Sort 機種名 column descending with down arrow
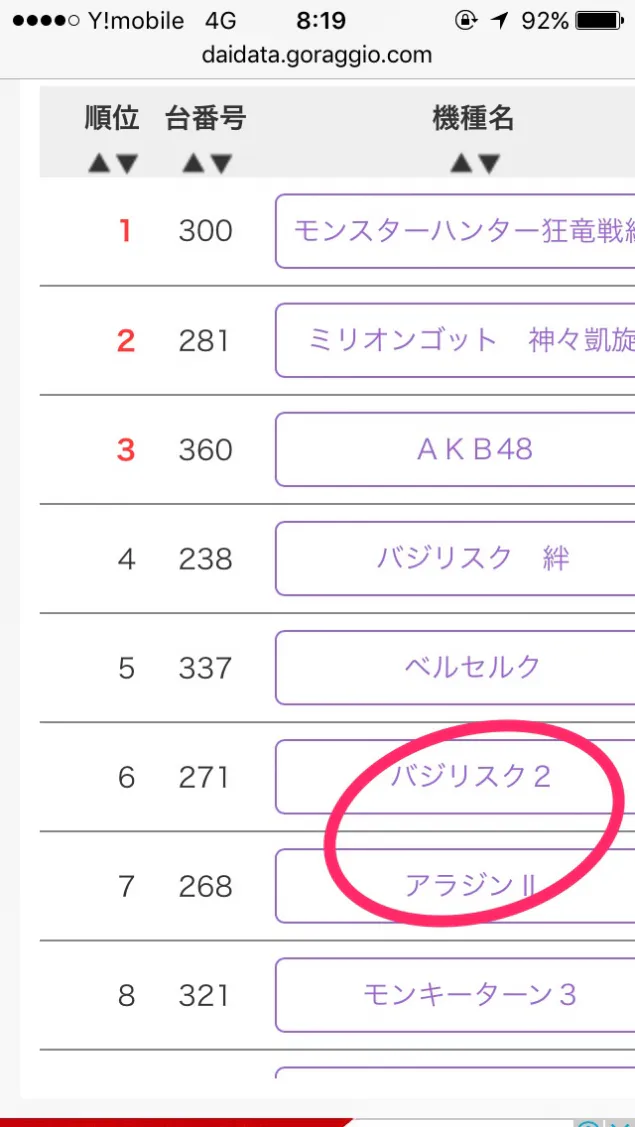This screenshot has width=635, height=1127. pos(488,165)
